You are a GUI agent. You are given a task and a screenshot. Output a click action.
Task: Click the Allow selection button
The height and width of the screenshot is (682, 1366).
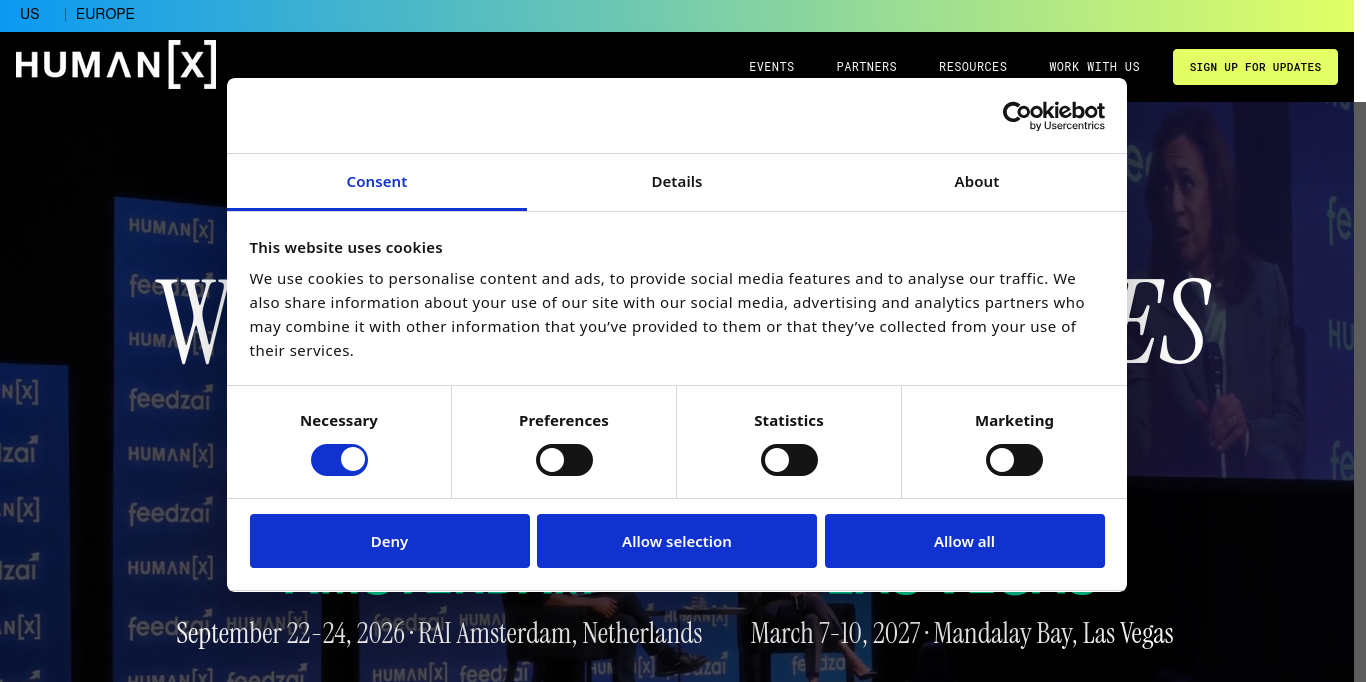click(677, 541)
